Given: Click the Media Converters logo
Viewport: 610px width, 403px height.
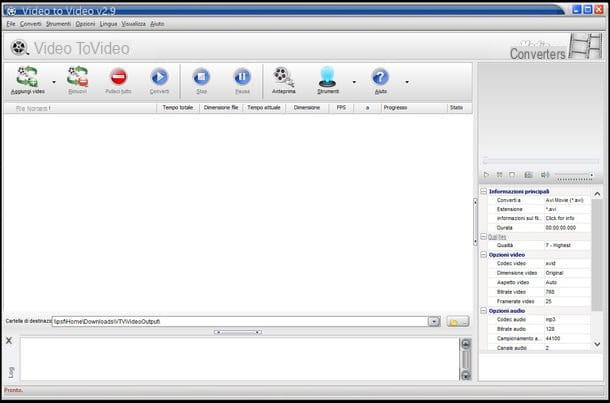Looking at the screenshot, I should click(556, 46).
